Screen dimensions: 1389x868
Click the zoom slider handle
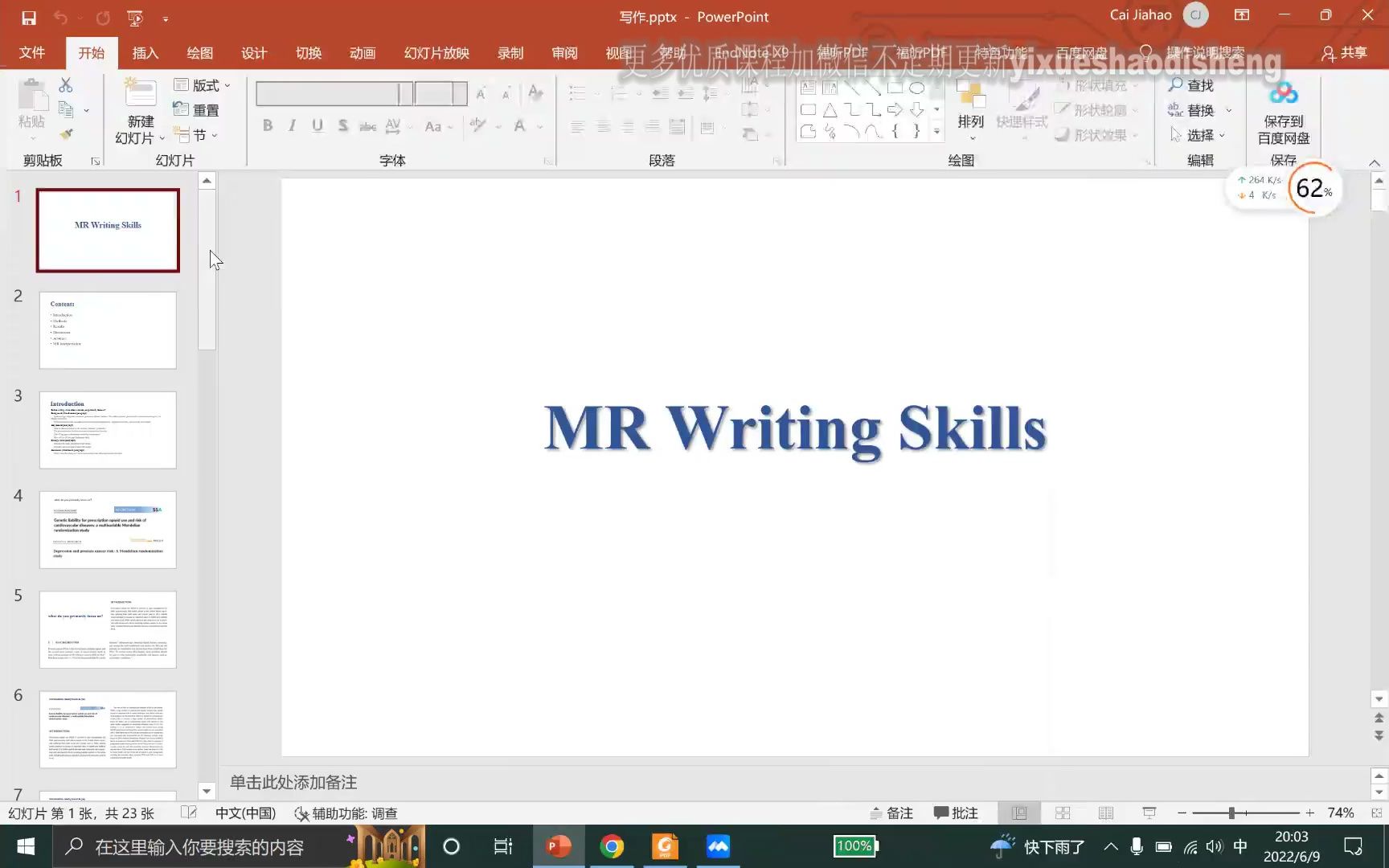(x=1231, y=813)
